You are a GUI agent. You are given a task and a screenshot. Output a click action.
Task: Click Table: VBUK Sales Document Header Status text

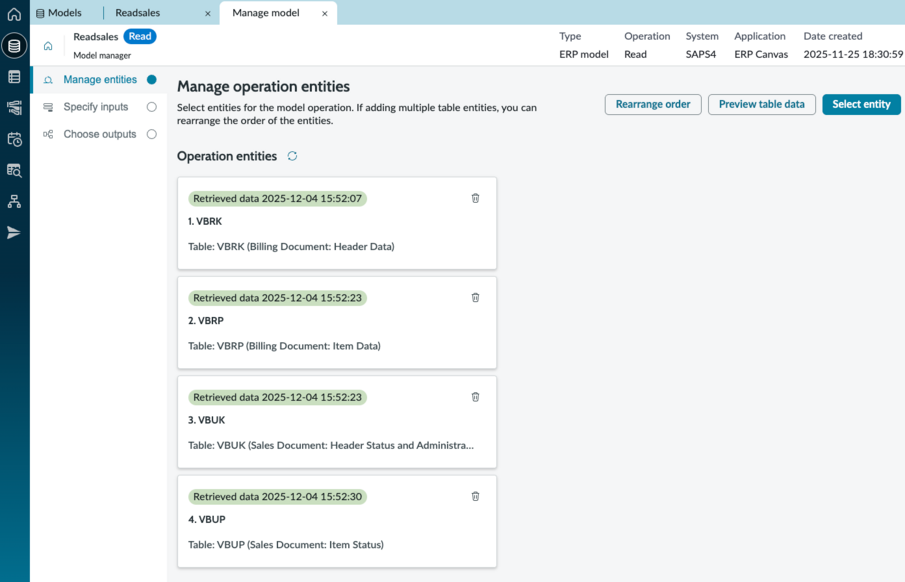click(x=331, y=445)
